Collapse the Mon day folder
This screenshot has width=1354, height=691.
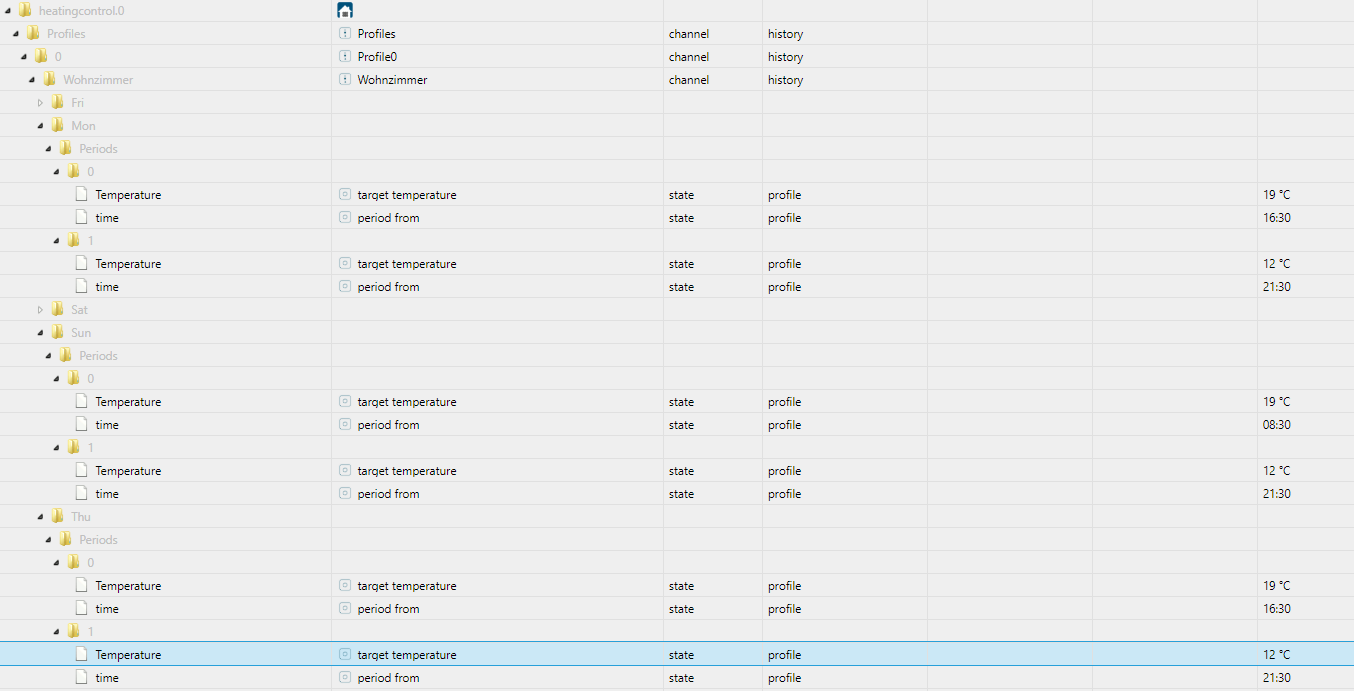pyautogui.click(x=41, y=126)
